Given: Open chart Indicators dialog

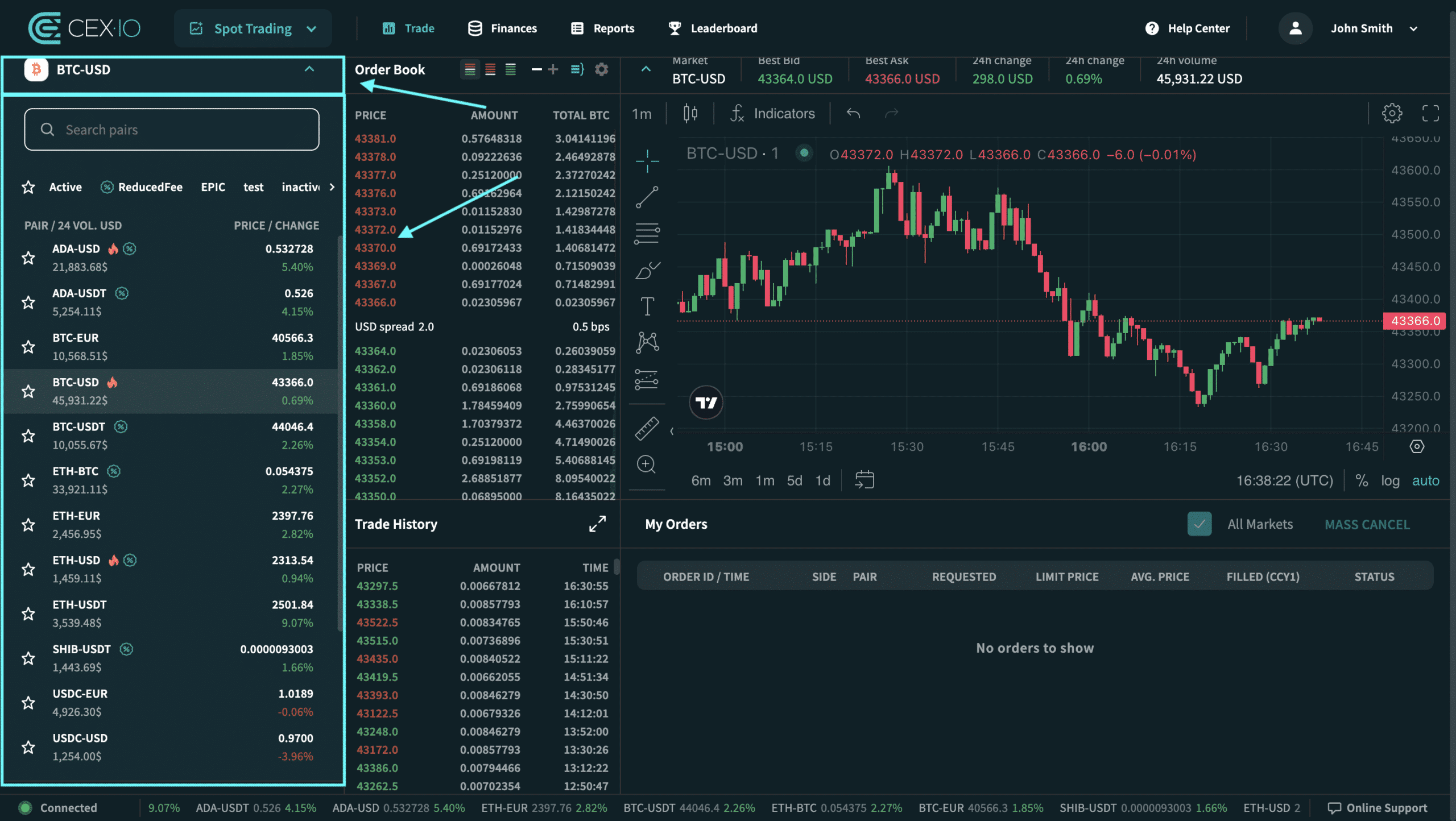Looking at the screenshot, I should (772, 113).
